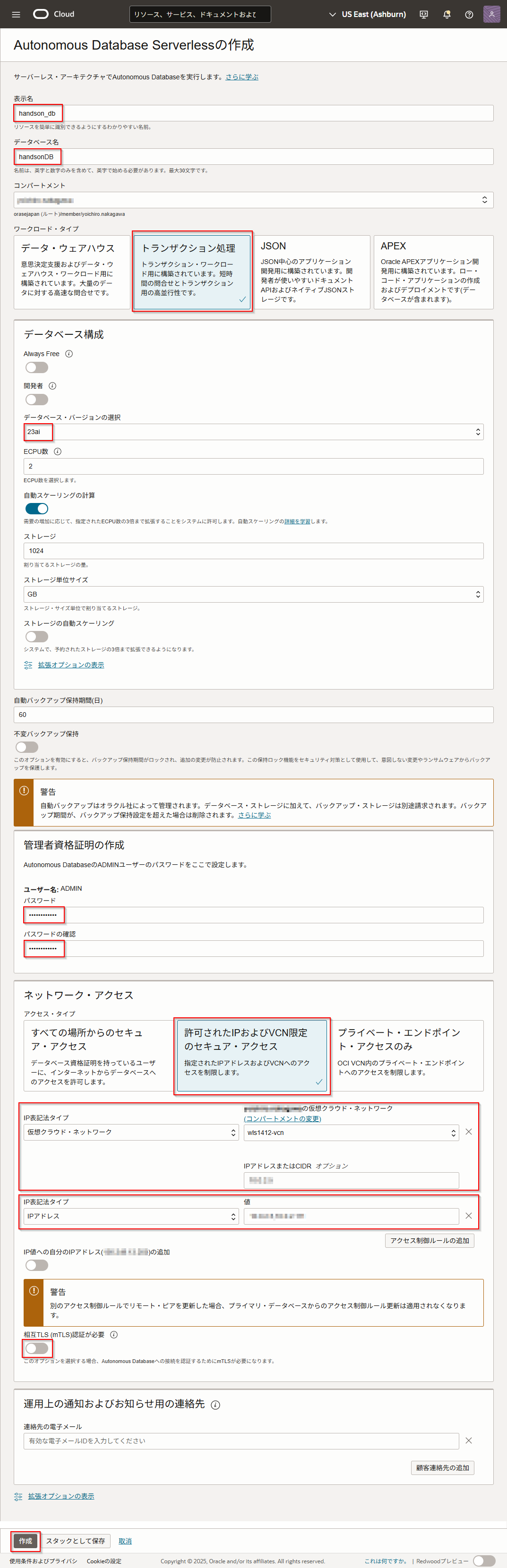The image size is (507, 1568).
Task: Click アクセス制御ルールの追加 button
Action: click(429, 1241)
